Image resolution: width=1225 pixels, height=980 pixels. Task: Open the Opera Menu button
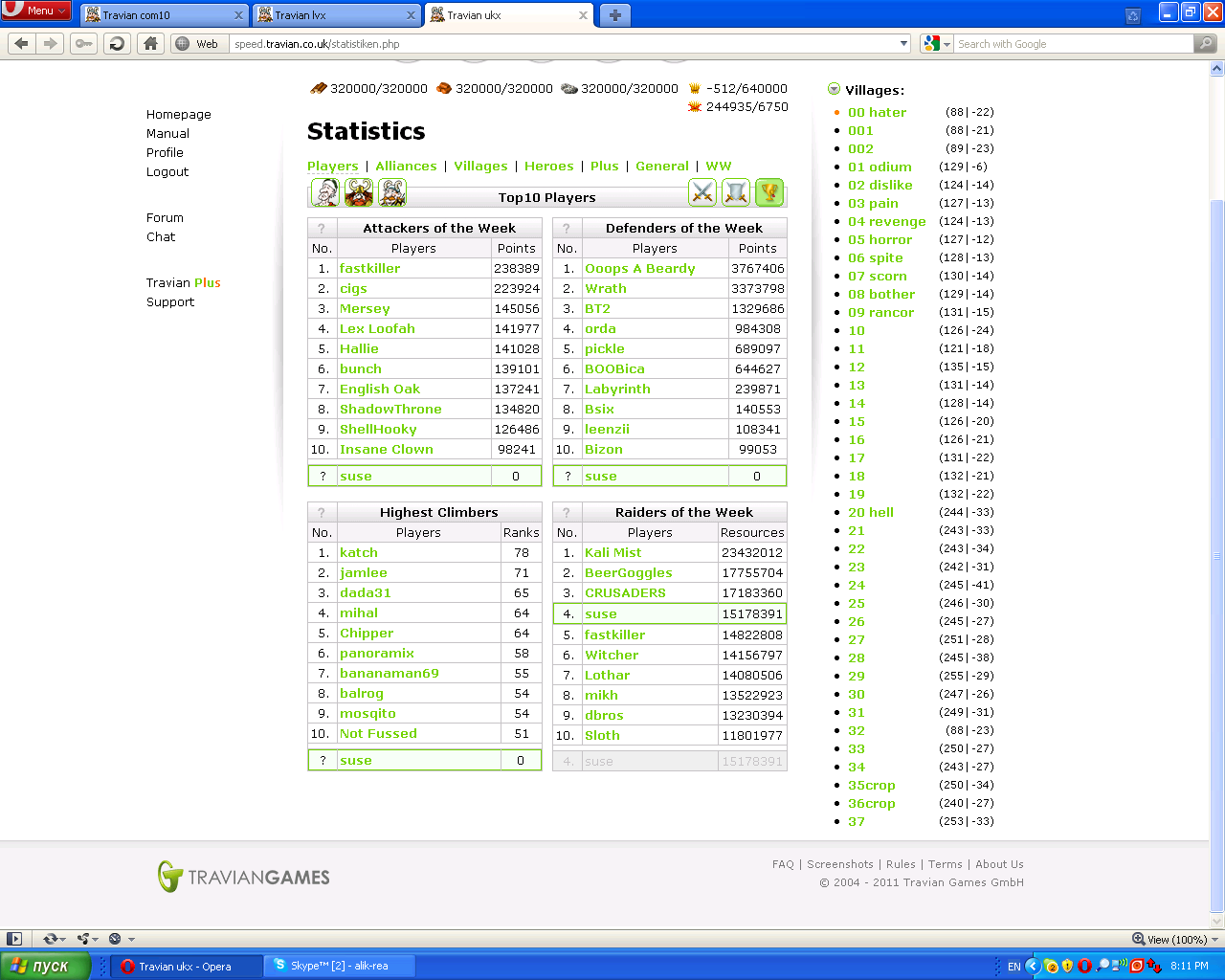36,11
